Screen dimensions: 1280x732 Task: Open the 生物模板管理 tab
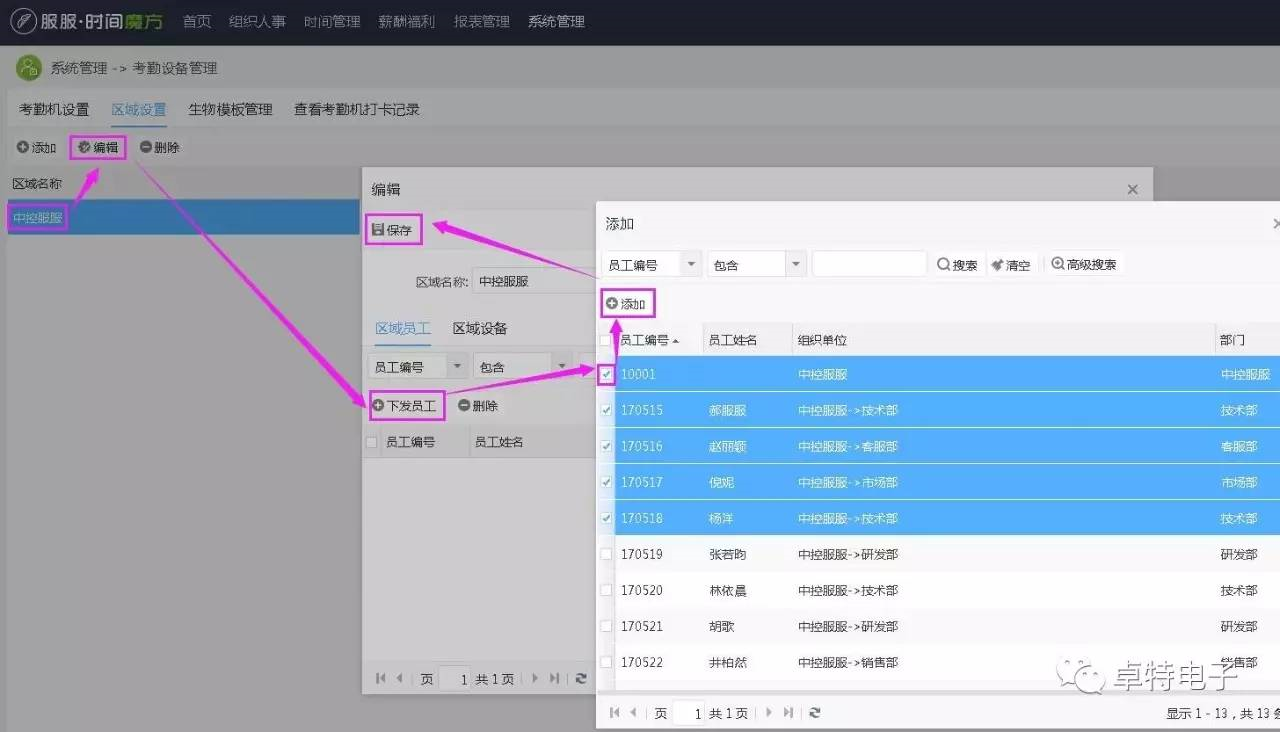(230, 110)
